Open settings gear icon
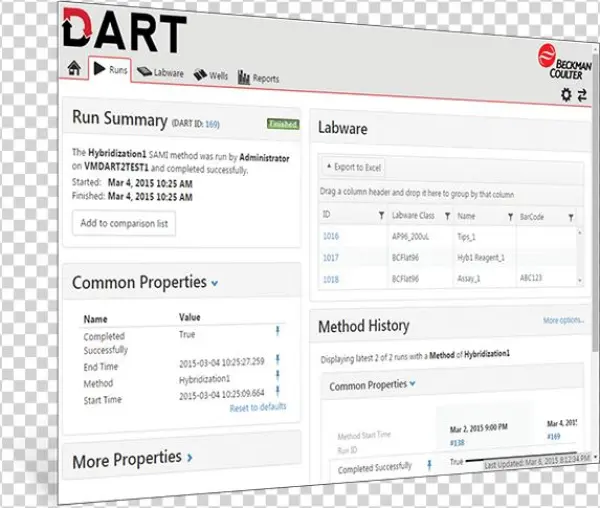Image resolution: width=600 pixels, height=508 pixels. (x=566, y=94)
